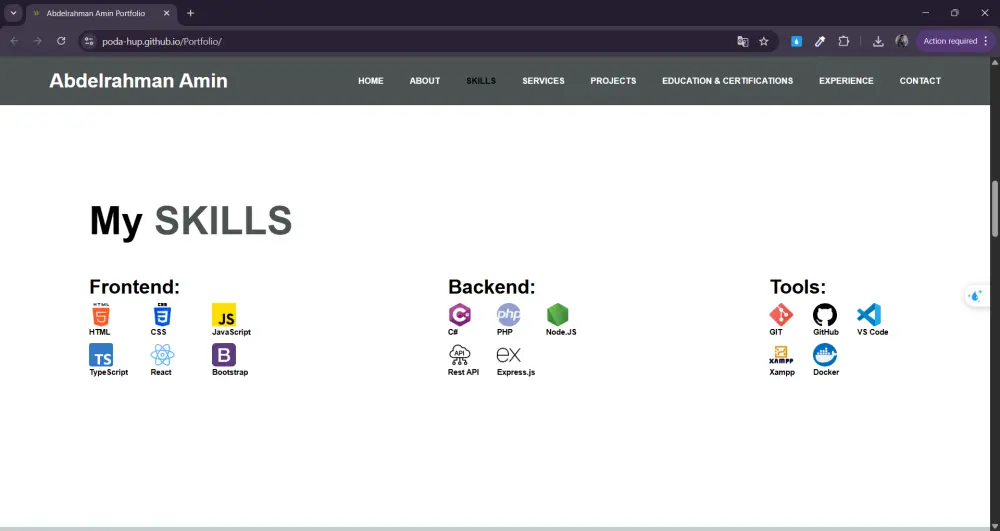
Task: View site information icon
Action: point(89,41)
